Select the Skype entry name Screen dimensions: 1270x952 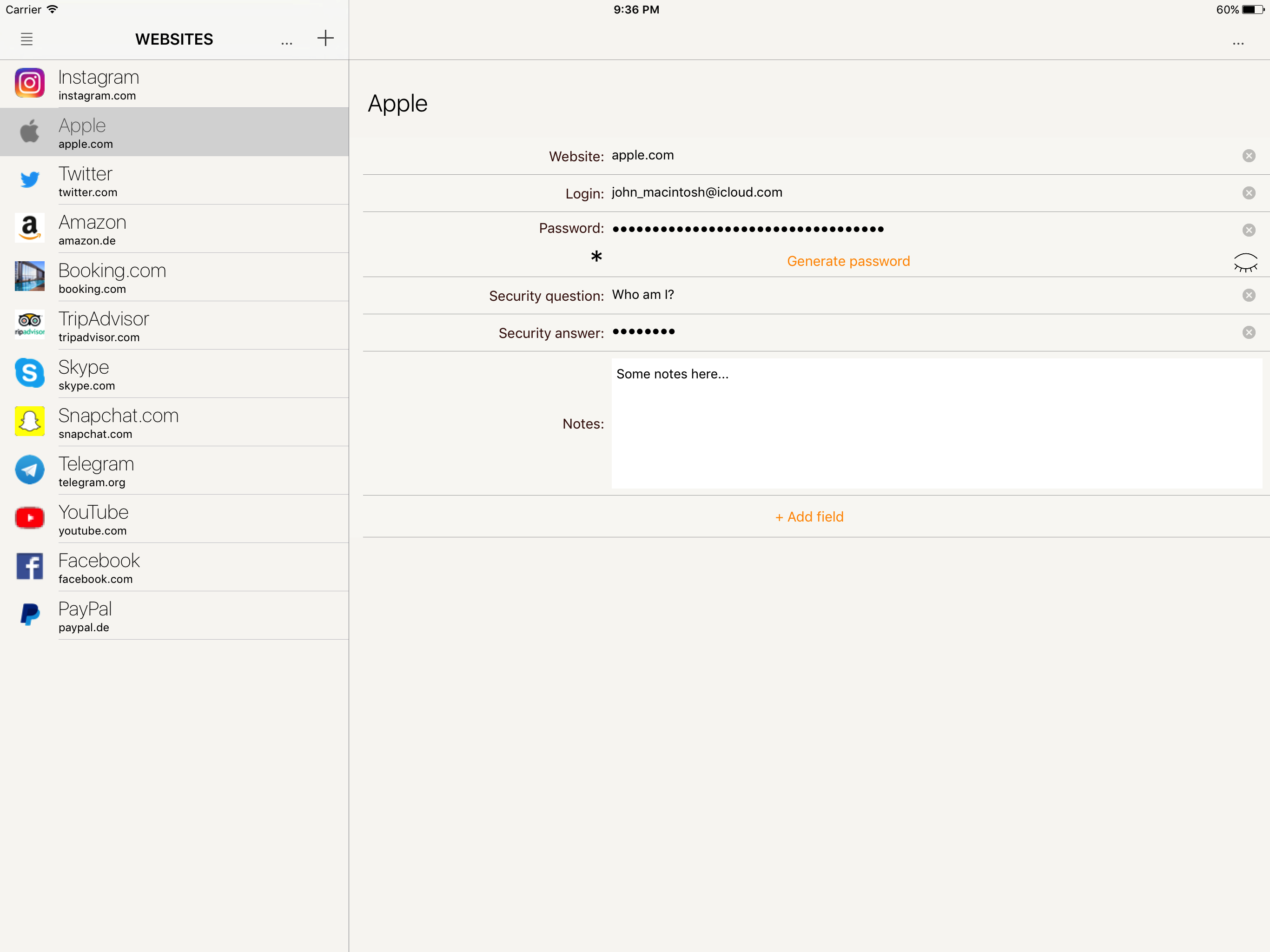[x=84, y=368]
